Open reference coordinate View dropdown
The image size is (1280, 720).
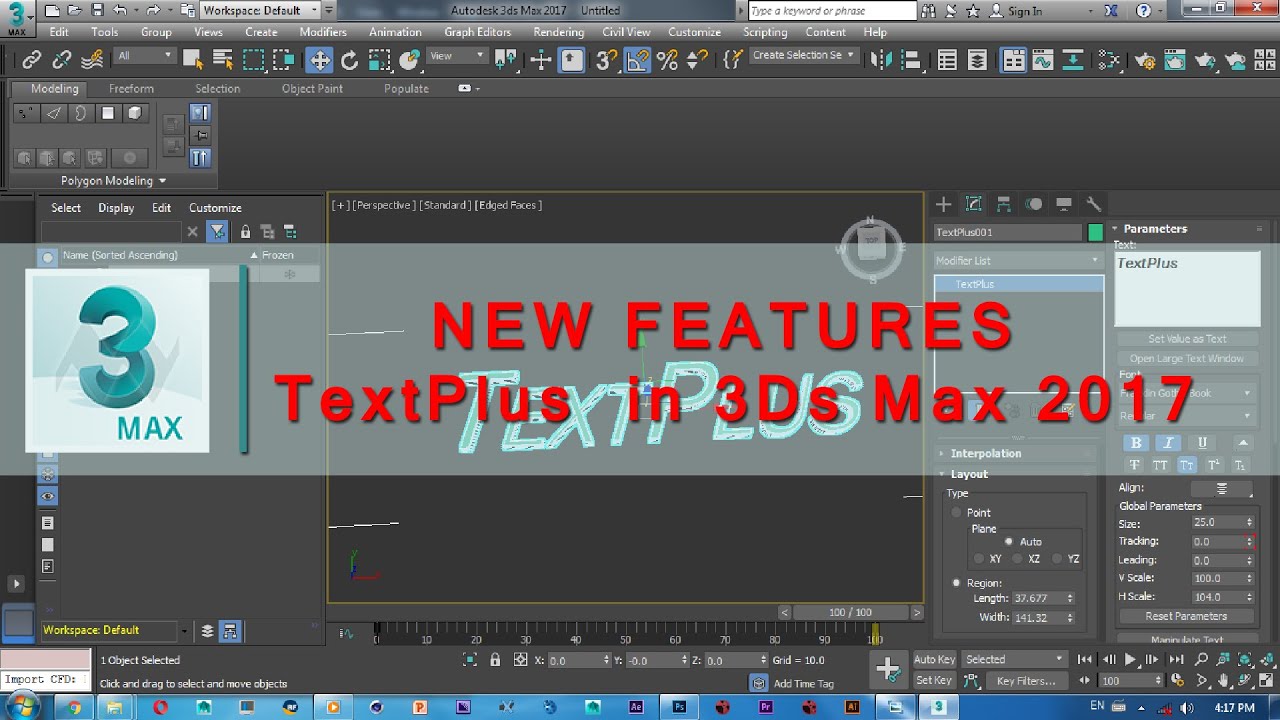(x=457, y=56)
